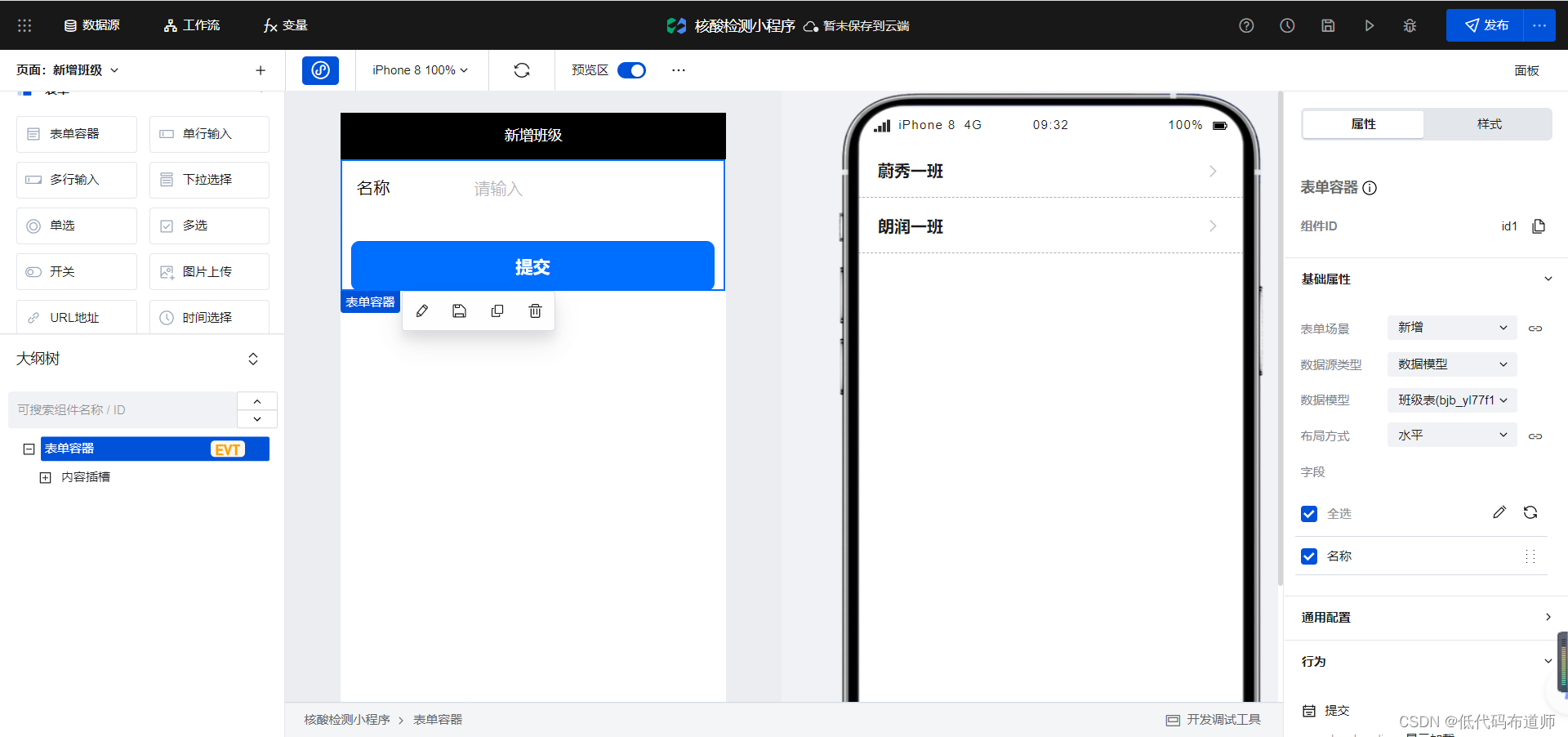Click the search previous up arrow
Viewport: 1568px width, 737px height.
tap(257, 401)
